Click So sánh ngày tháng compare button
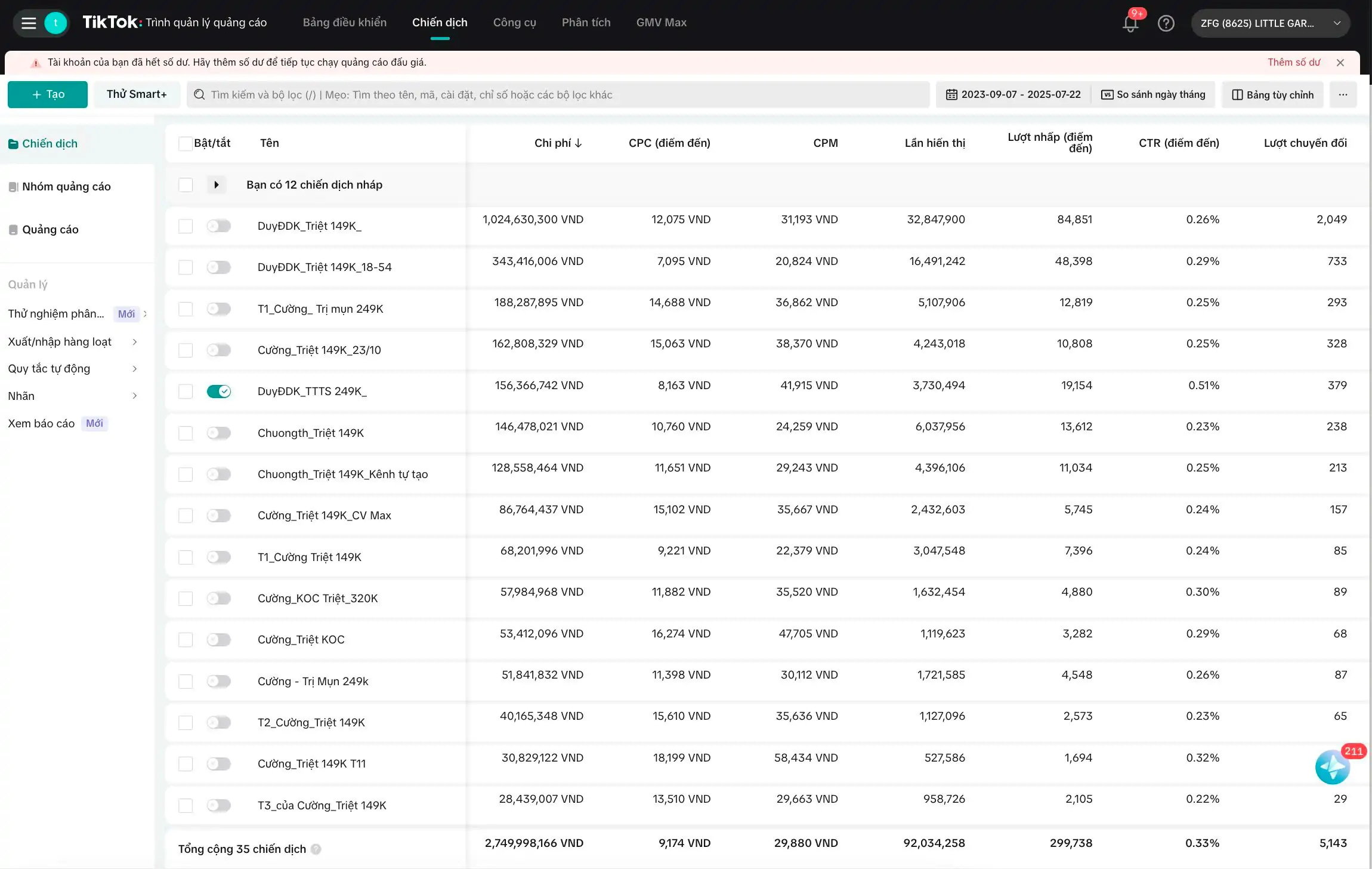This screenshot has width=1372, height=869. (x=1153, y=95)
